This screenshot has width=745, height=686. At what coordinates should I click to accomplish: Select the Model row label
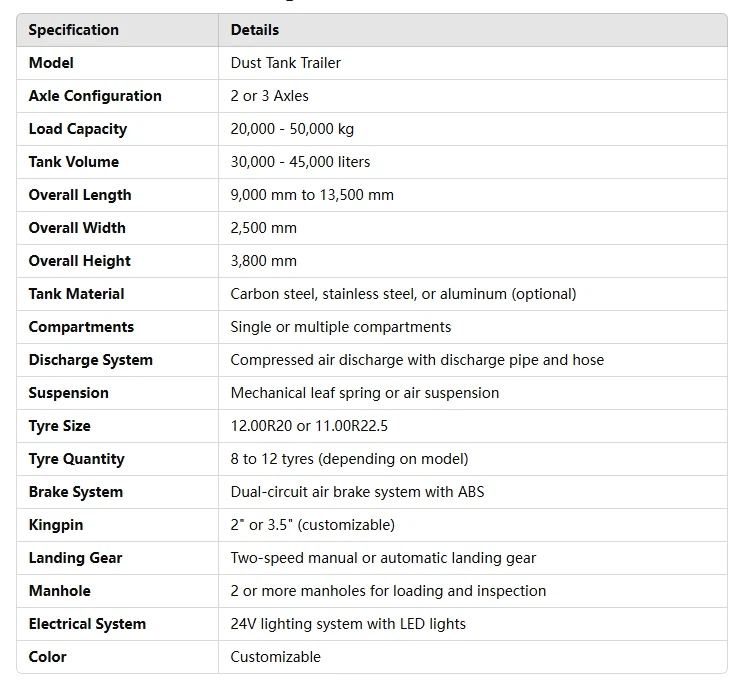(x=51, y=63)
